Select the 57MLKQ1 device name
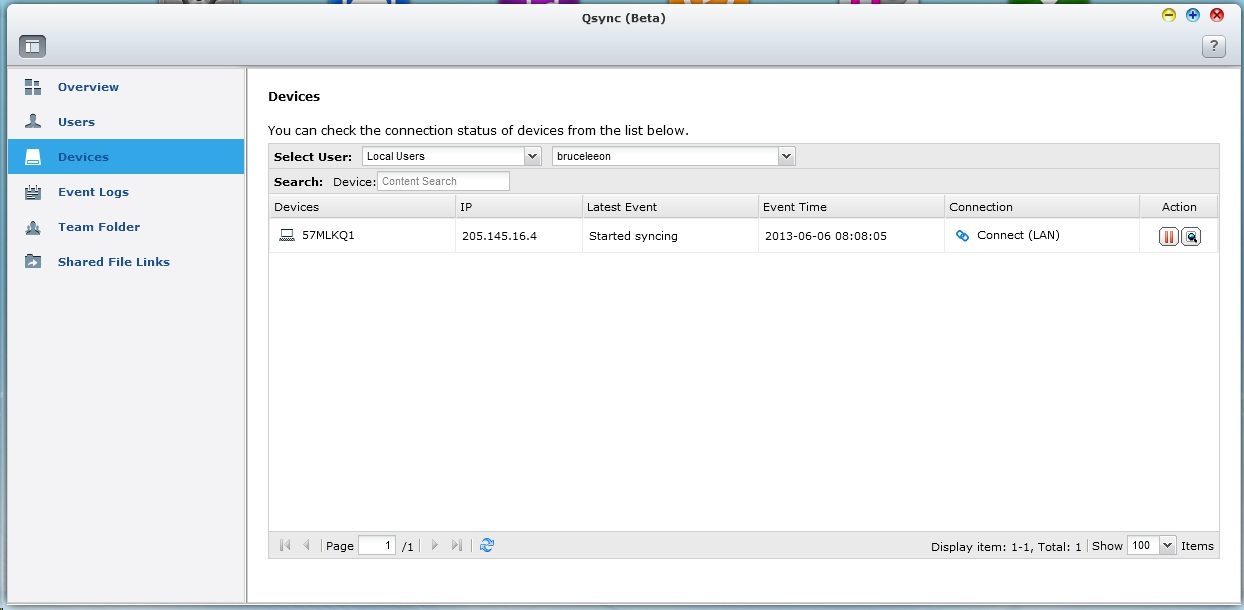1244x610 pixels. coord(328,236)
